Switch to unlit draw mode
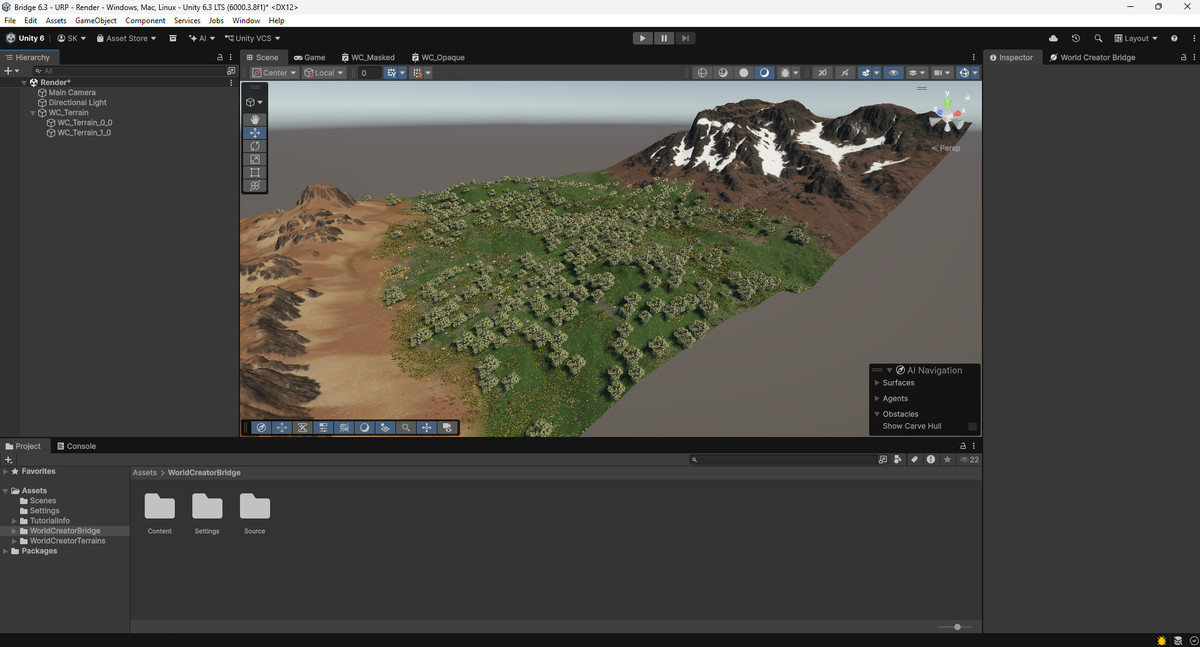 click(x=744, y=73)
